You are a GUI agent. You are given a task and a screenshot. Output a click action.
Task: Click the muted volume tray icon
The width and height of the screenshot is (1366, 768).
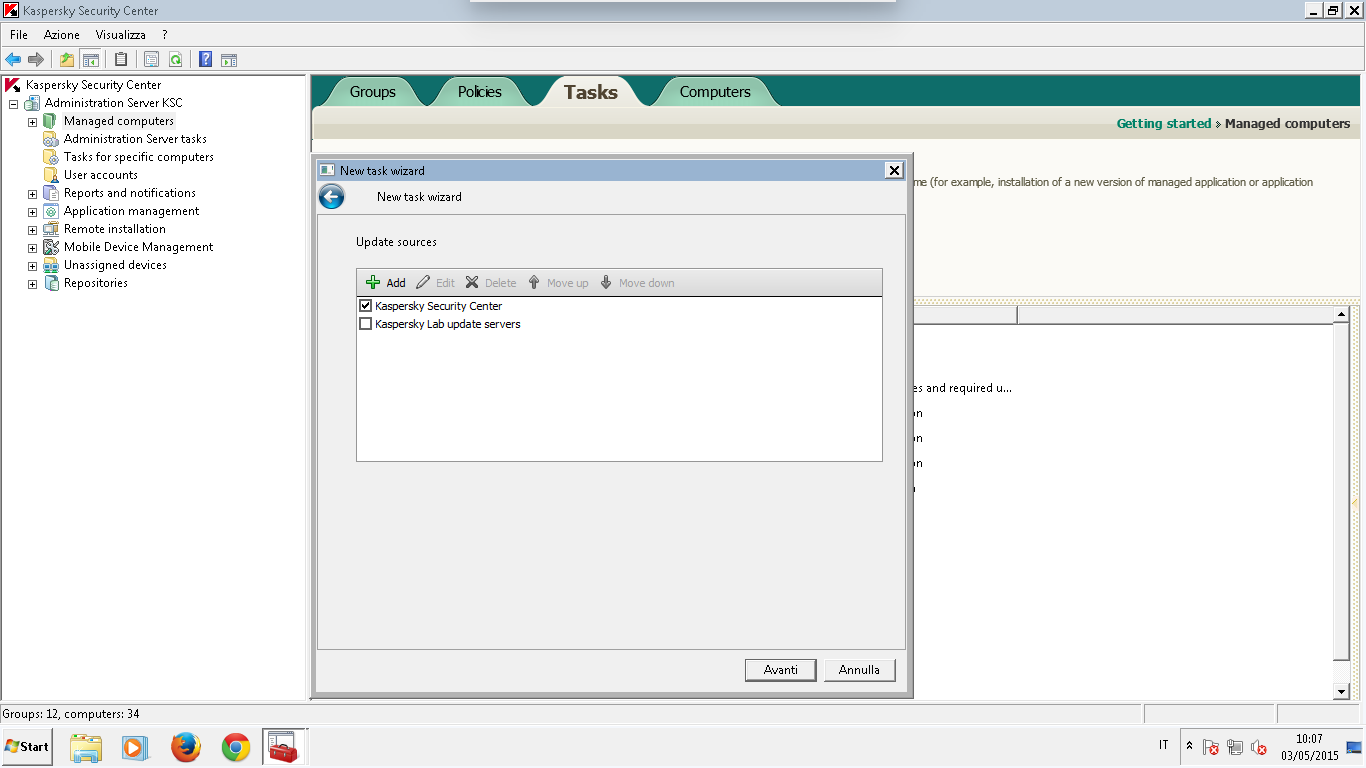click(1259, 747)
